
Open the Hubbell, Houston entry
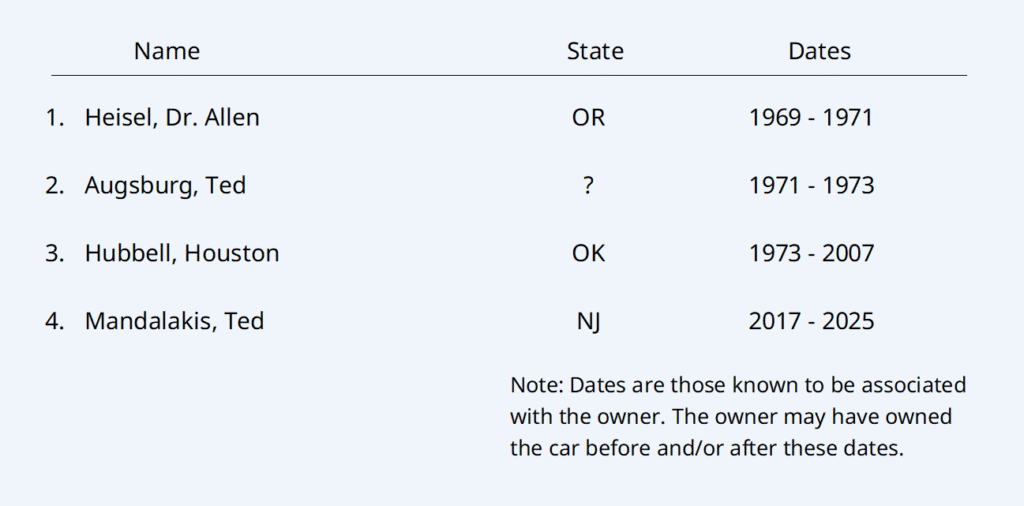[182, 253]
